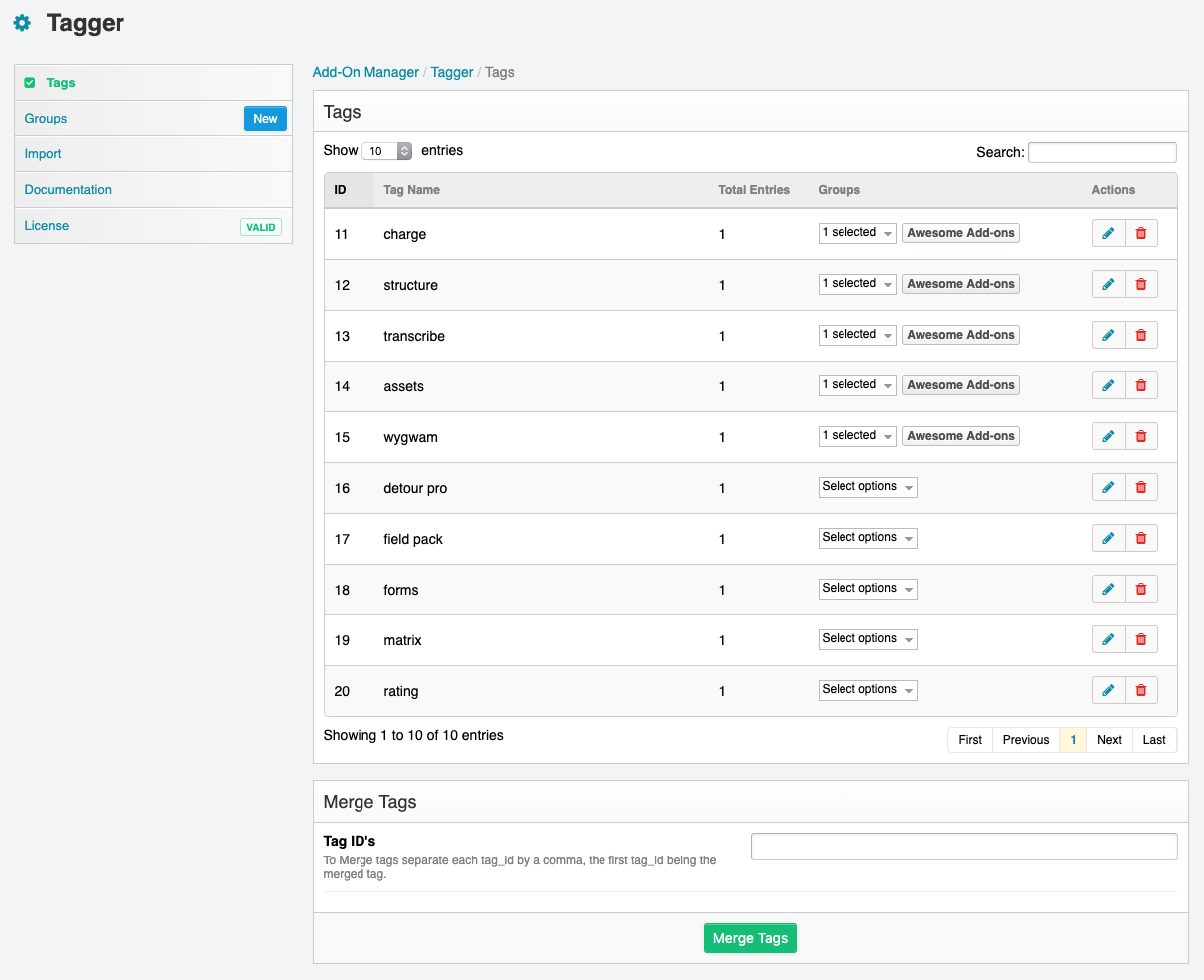Edit the structure tag with pencil icon
This screenshot has height=980, width=1204.
[1108, 284]
